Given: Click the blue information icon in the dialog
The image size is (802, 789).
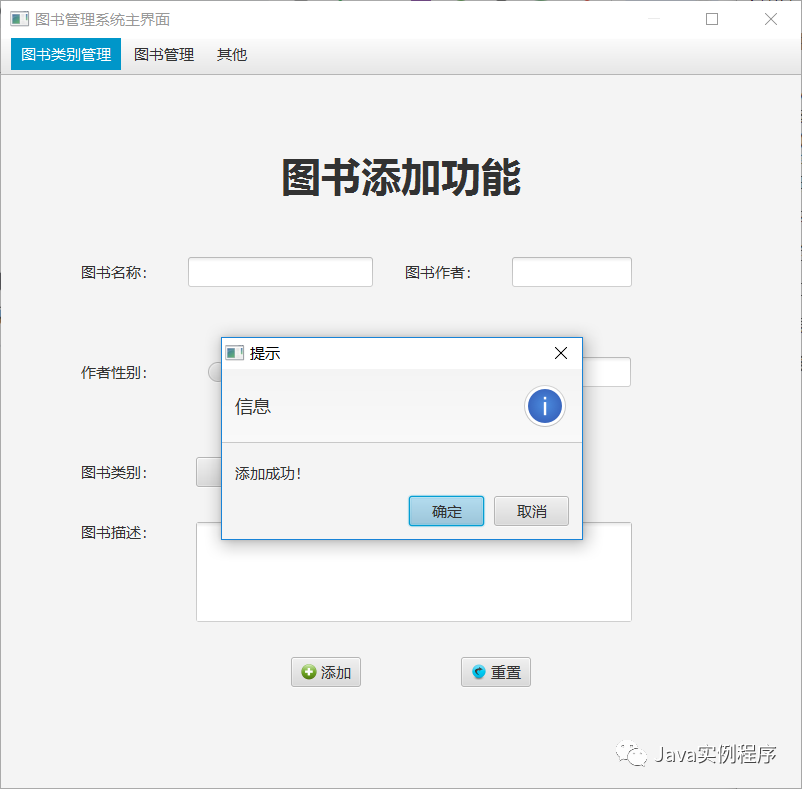Looking at the screenshot, I should click(x=544, y=407).
